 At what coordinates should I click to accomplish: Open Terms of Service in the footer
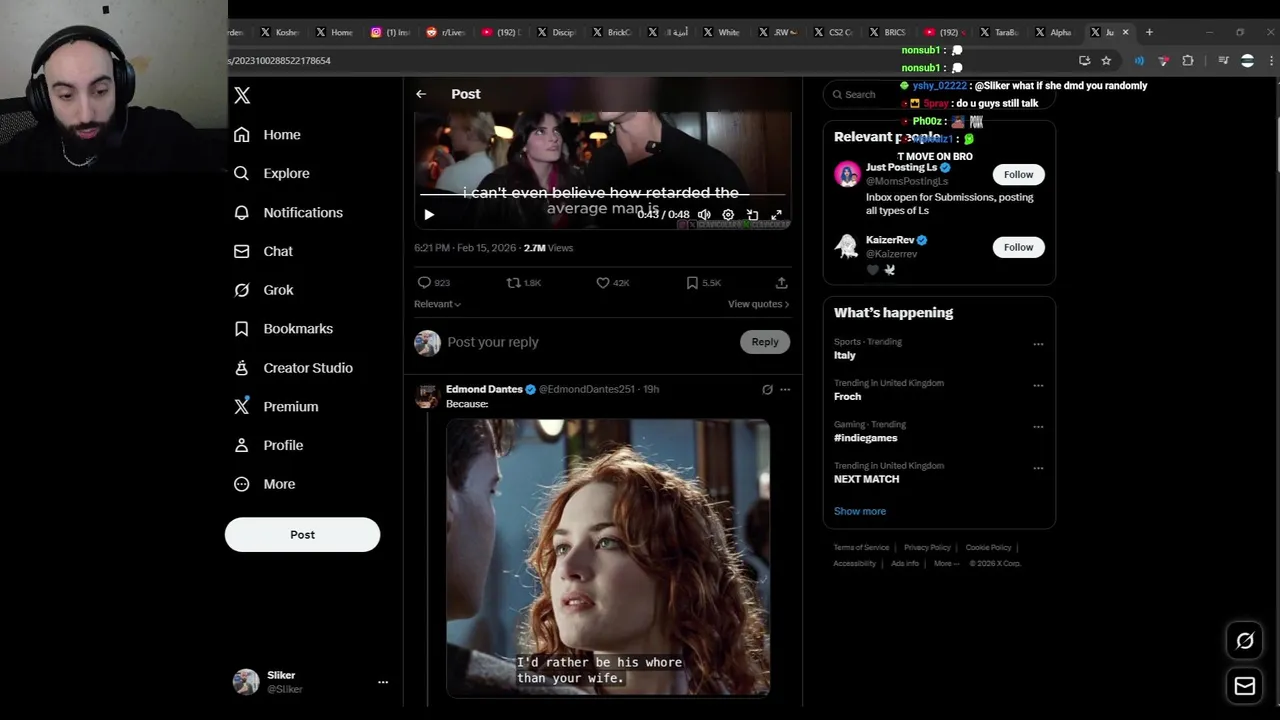[x=861, y=548]
